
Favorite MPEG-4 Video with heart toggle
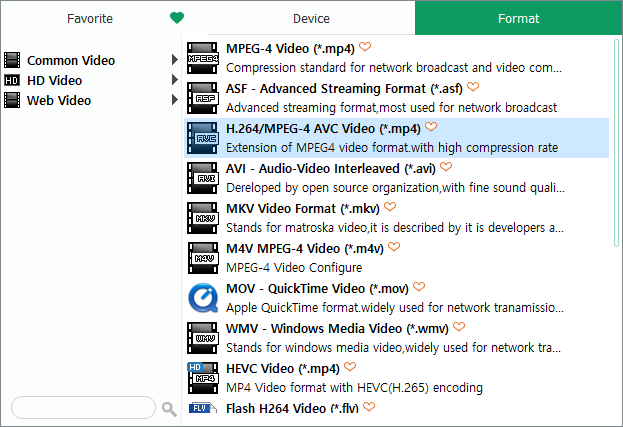coord(365,47)
